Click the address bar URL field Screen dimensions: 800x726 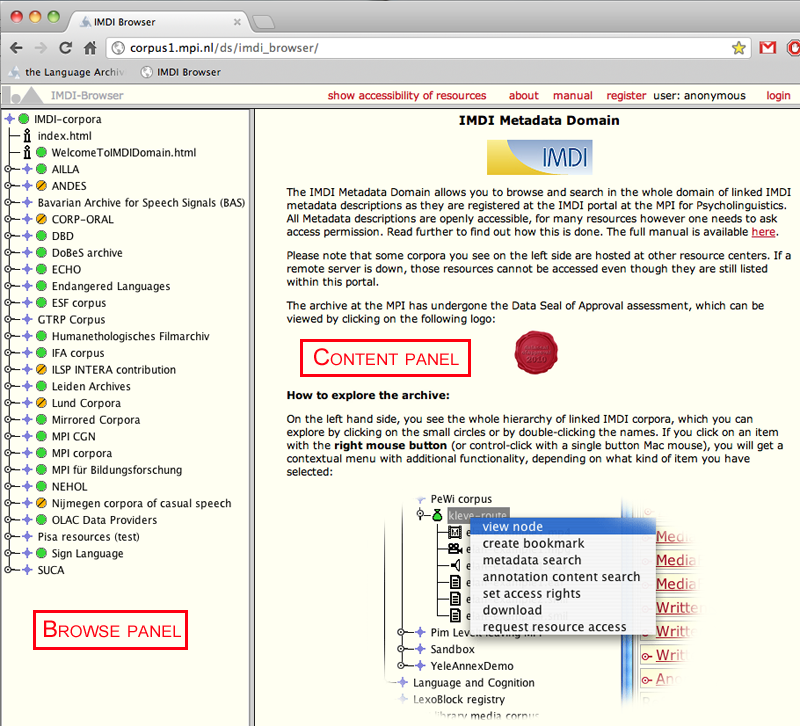[x=429, y=48]
